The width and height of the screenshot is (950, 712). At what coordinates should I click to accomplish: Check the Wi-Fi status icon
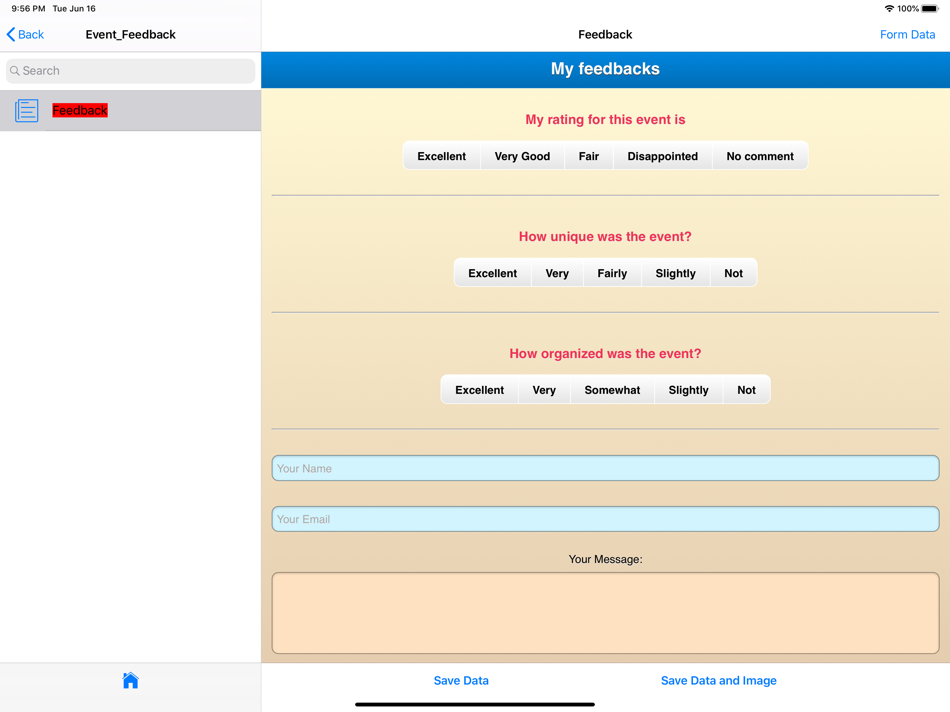[x=889, y=8]
